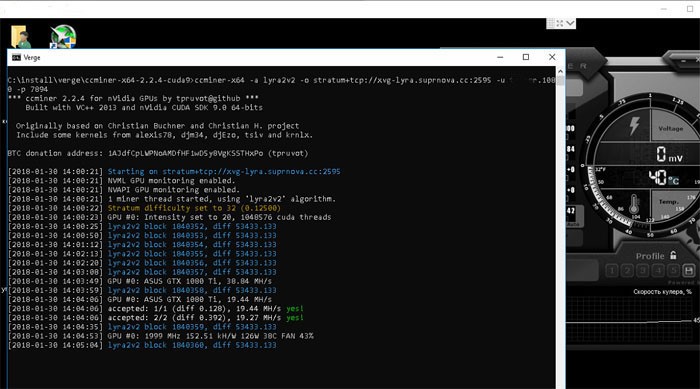Click the 'accepted: 2/2' log line
The height and width of the screenshot is (389, 700).
click(156, 318)
